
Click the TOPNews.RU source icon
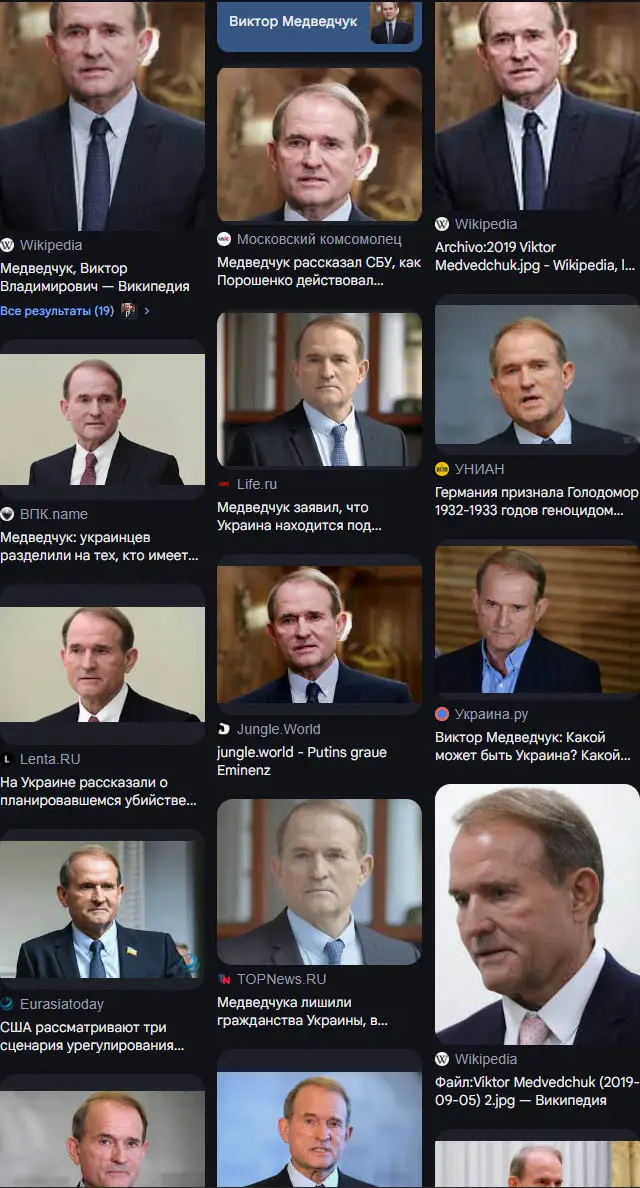click(x=224, y=979)
